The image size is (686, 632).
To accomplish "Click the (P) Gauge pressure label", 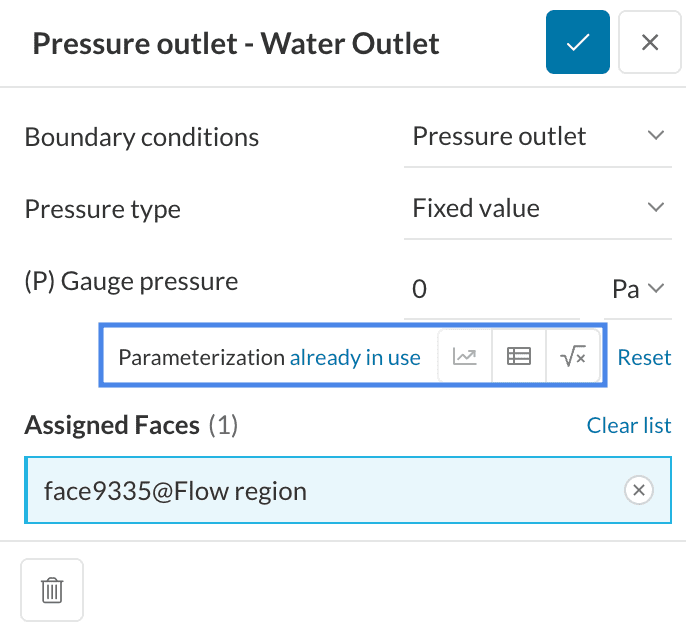I will 131,281.
